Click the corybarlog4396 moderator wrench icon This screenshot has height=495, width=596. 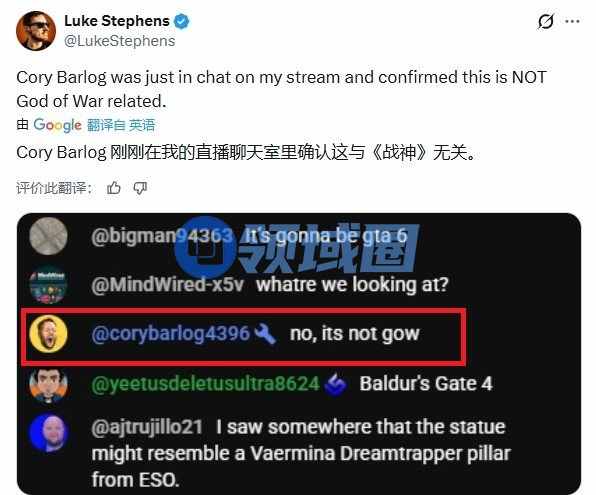coord(265,333)
